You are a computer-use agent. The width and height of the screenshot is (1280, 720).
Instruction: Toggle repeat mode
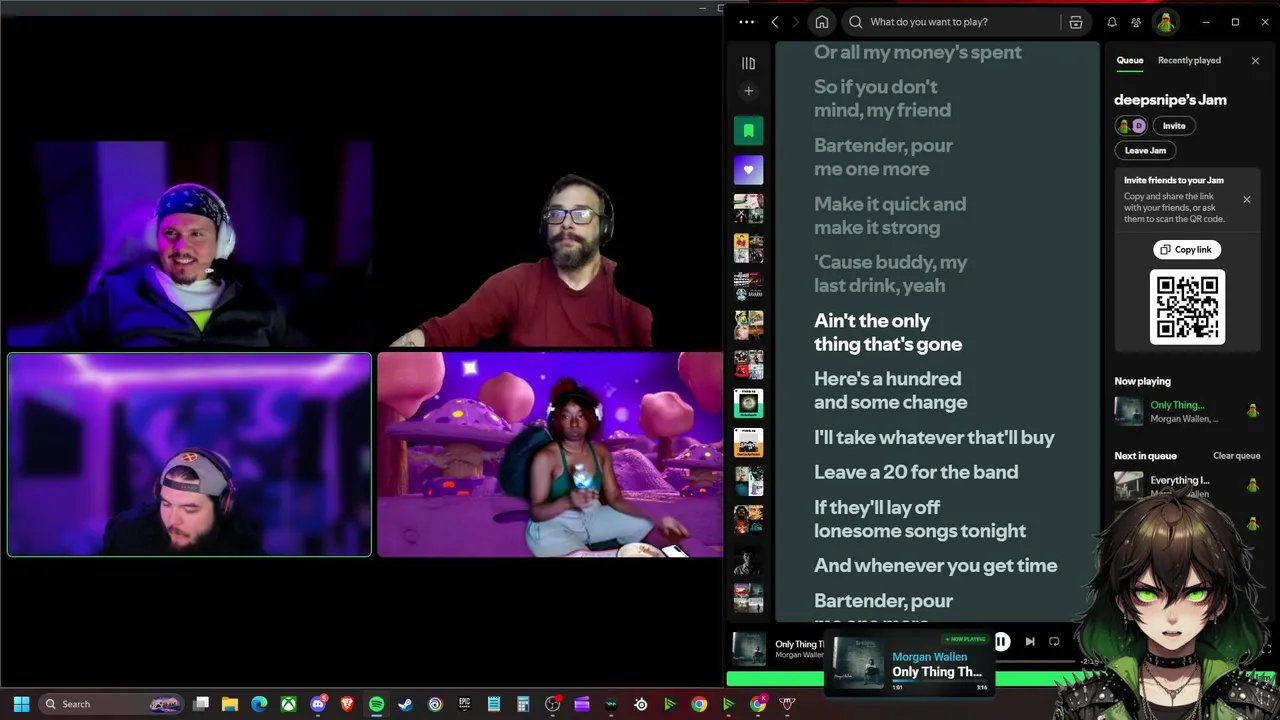tap(1054, 642)
